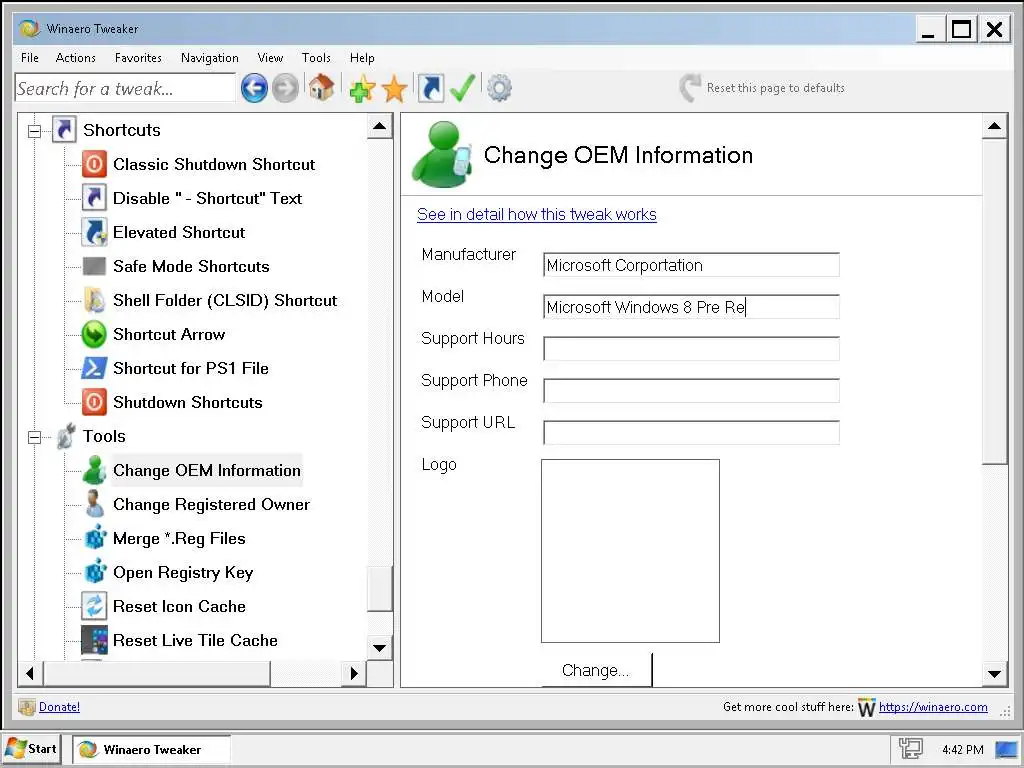The image size is (1024, 768).
Task: Click the grayed Forward navigation arrow
Action: point(285,88)
